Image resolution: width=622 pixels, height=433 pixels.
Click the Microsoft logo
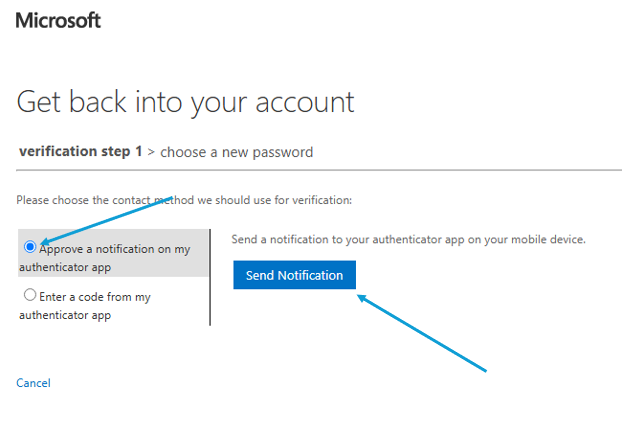point(58,20)
